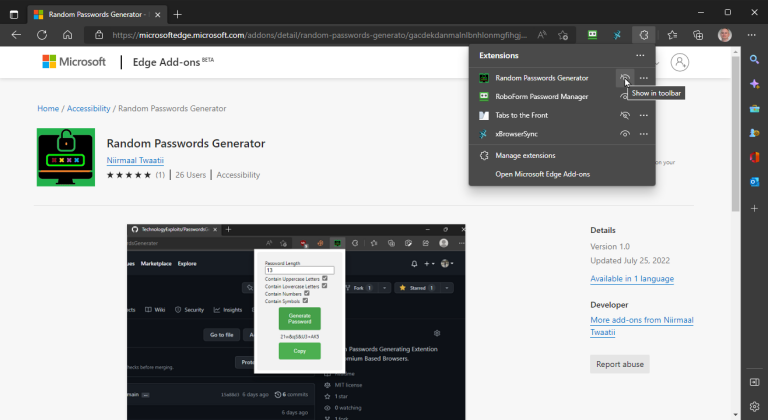Show Random Passwords Generator in toolbar
This screenshot has width=768, height=420.
[624, 78]
